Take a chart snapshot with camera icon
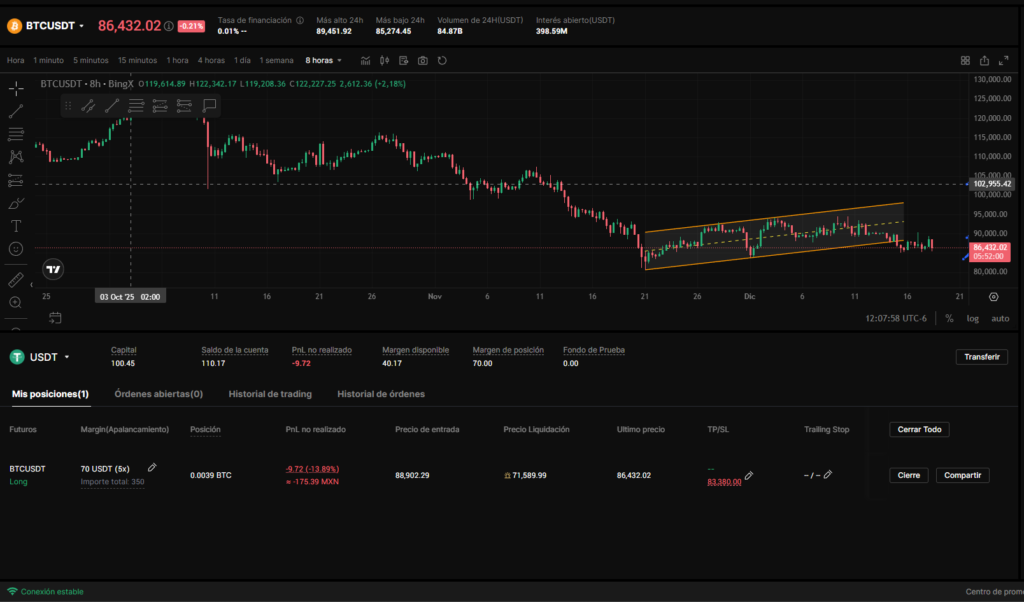 click(x=423, y=61)
